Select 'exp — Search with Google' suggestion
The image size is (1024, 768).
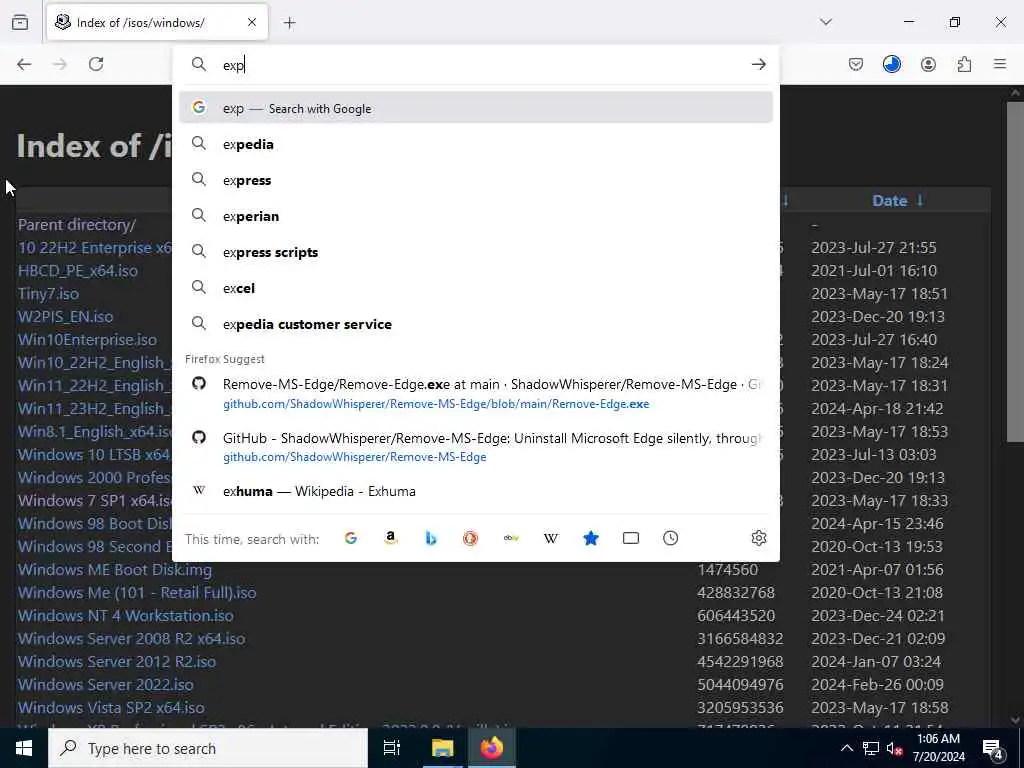click(x=475, y=108)
